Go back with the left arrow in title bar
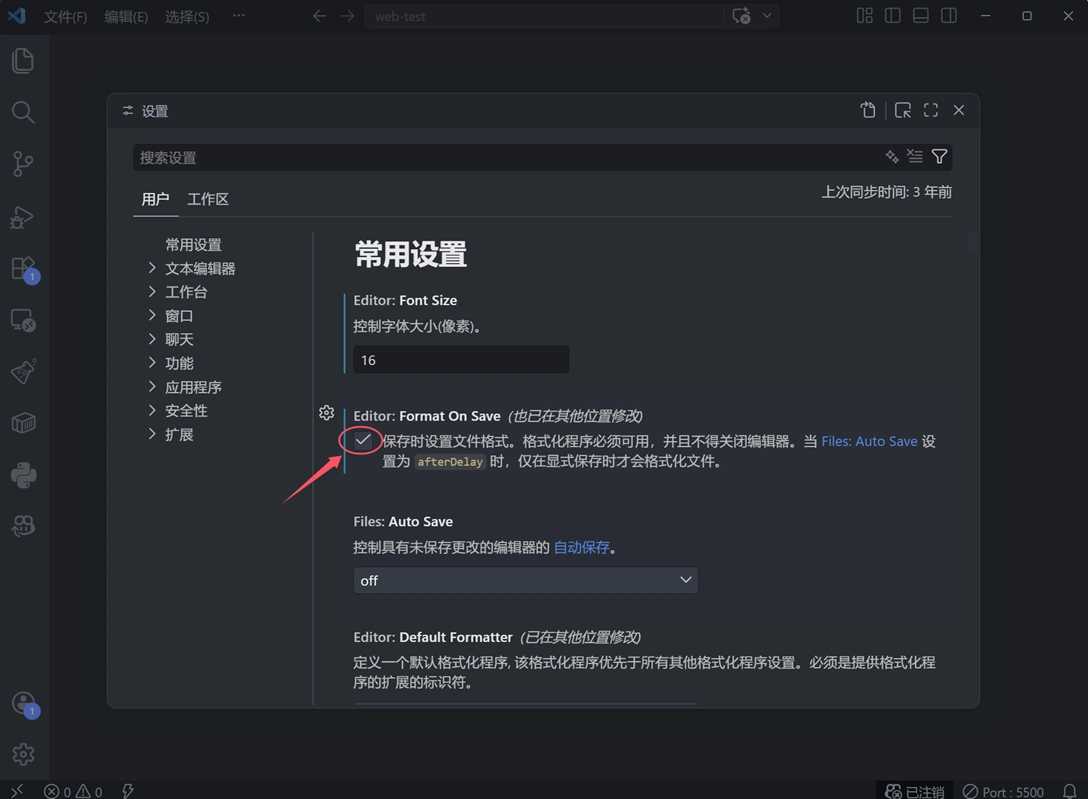 319,16
